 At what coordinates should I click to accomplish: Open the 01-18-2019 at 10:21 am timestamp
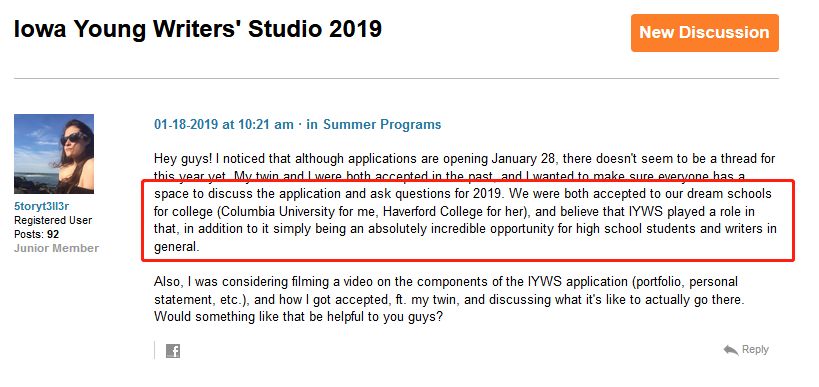[224, 125]
